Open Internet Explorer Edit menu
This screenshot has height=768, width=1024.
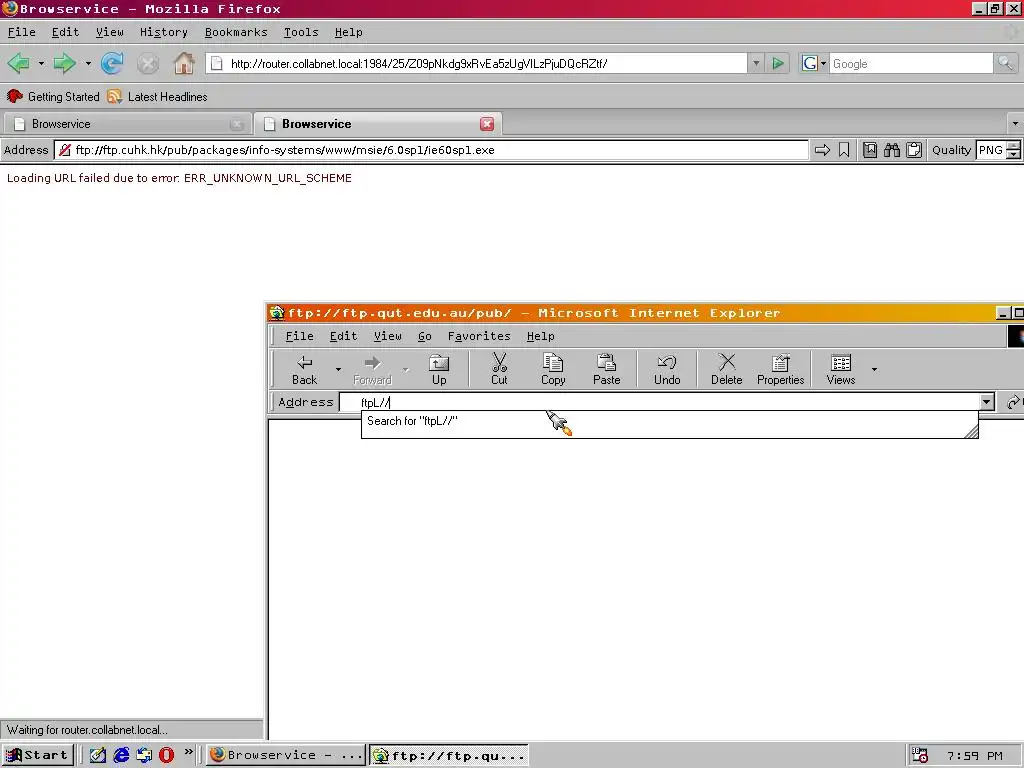[343, 336]
